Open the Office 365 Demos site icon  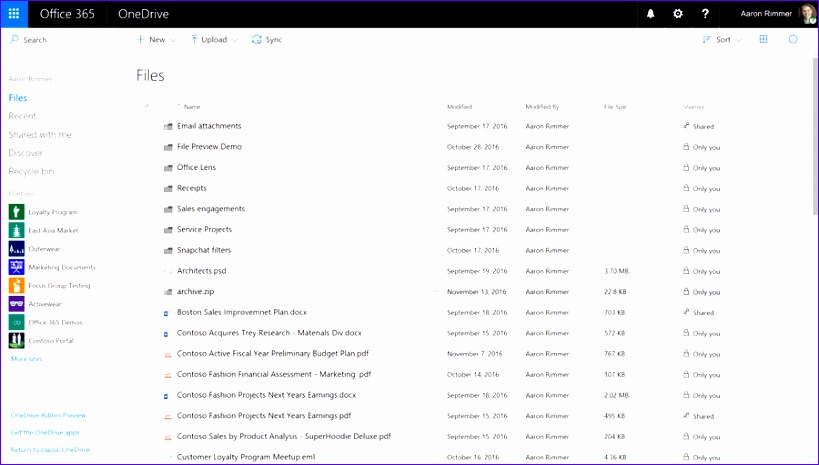pos(17,322)
